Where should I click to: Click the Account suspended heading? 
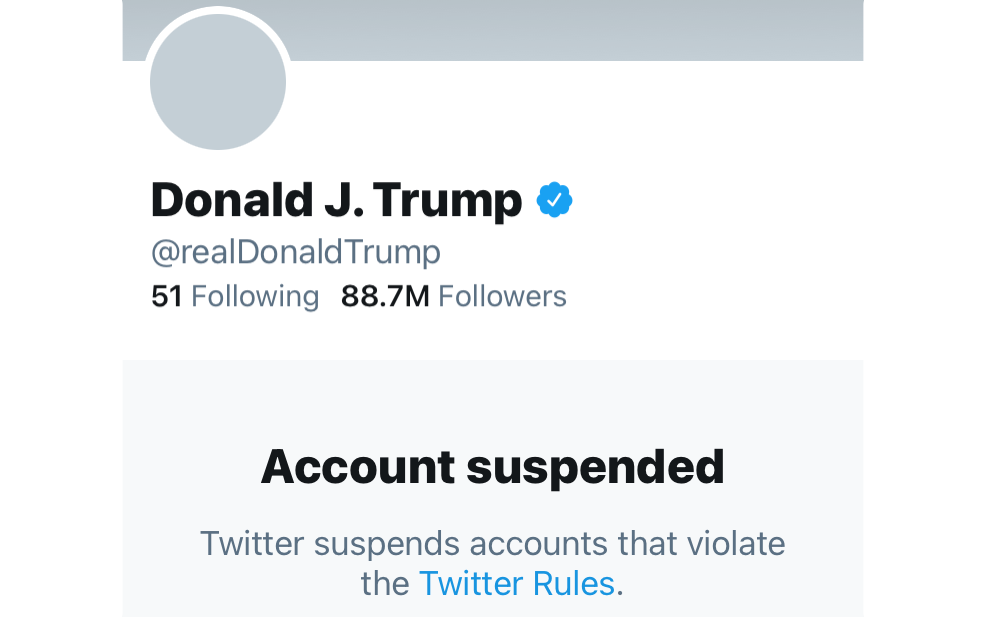click(x=492, y=467)
